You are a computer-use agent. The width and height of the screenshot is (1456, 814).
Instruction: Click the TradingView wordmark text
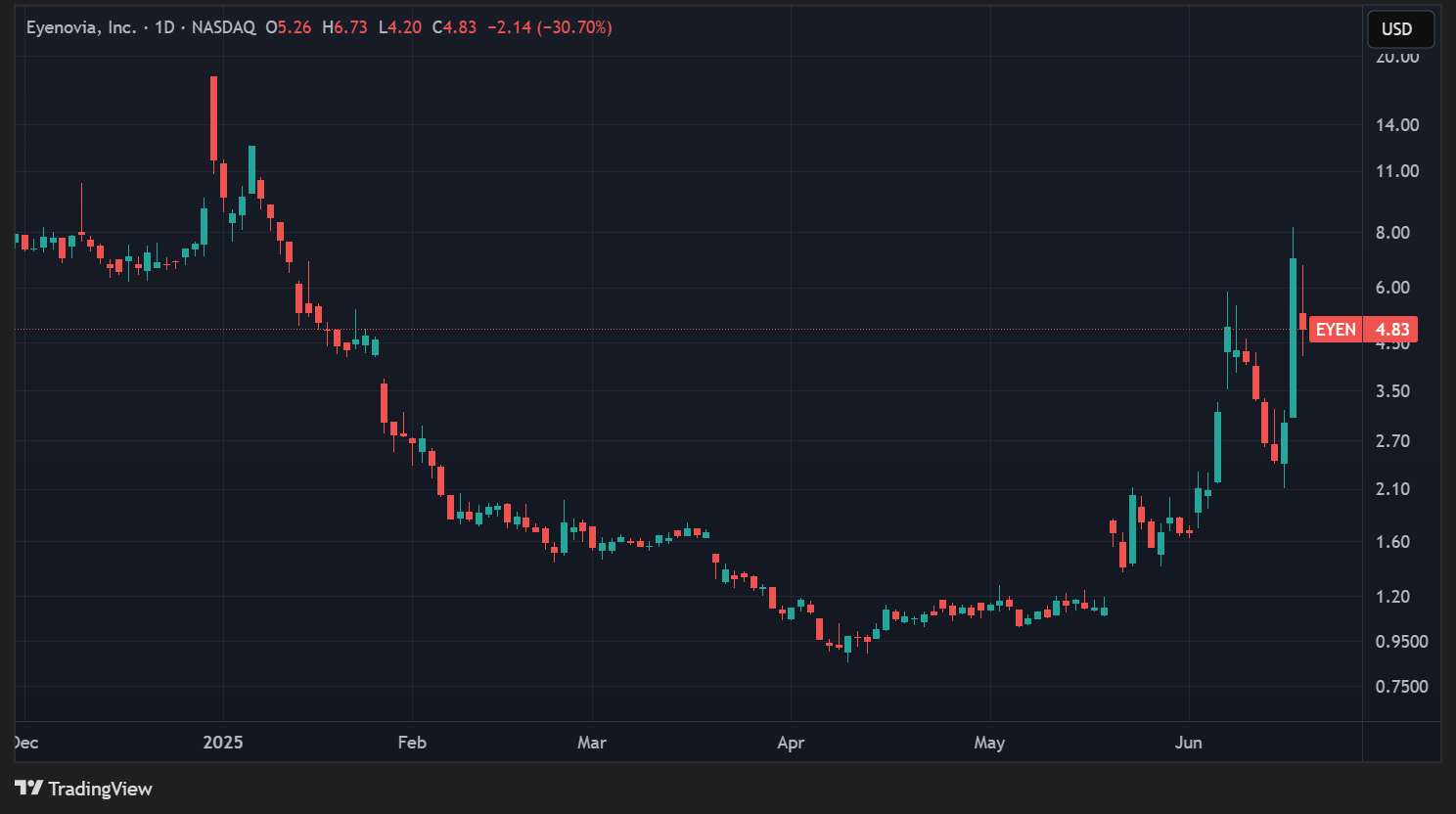(x=100, y=789)
